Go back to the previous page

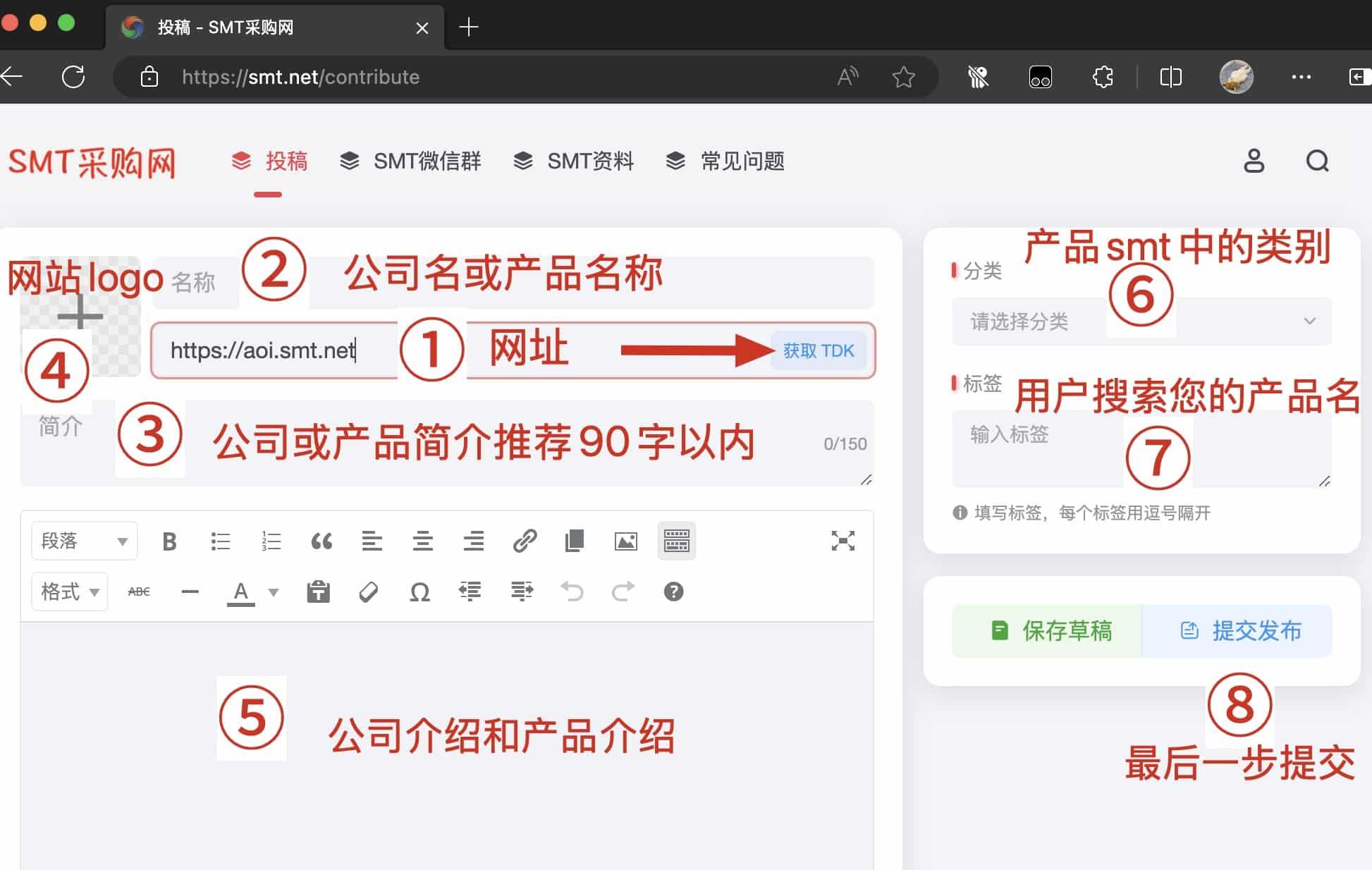coord(12,77)
